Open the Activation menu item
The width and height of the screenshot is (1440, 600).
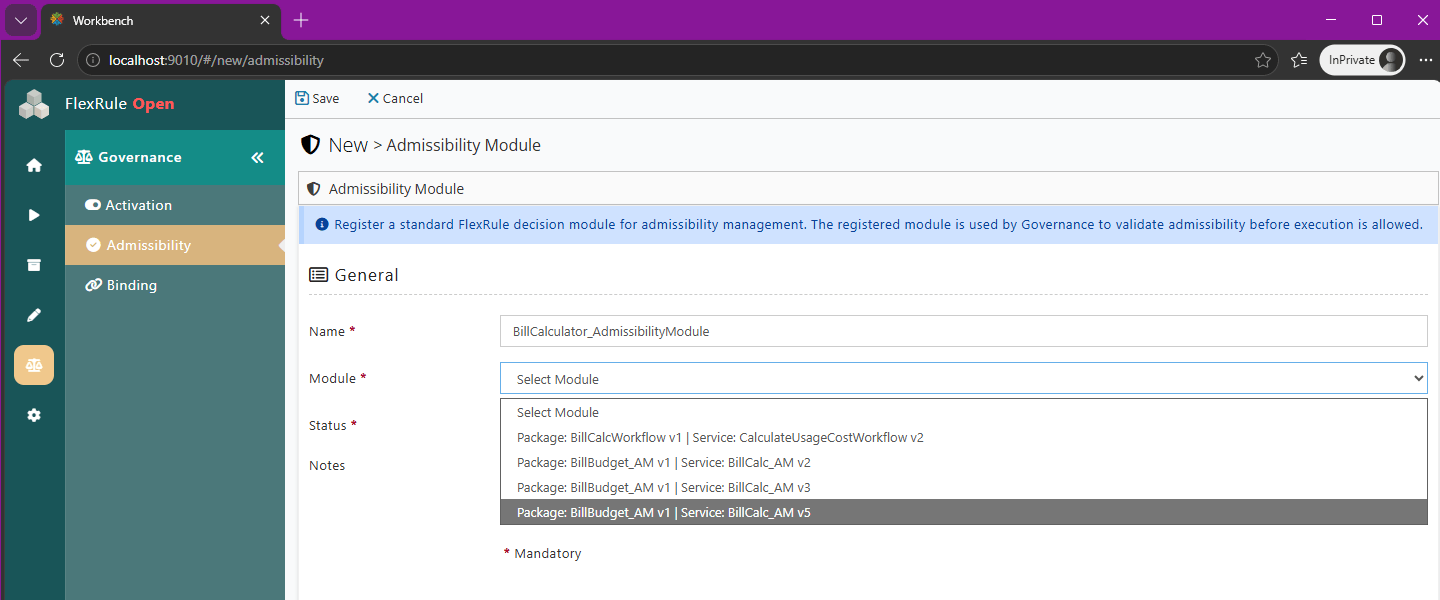[x=175, y=205]
